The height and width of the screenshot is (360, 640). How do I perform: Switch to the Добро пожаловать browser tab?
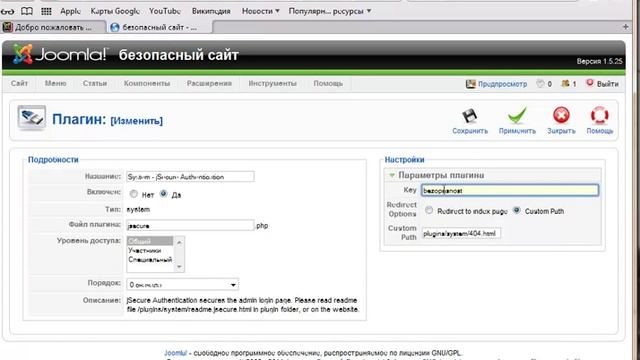(53, 27)
